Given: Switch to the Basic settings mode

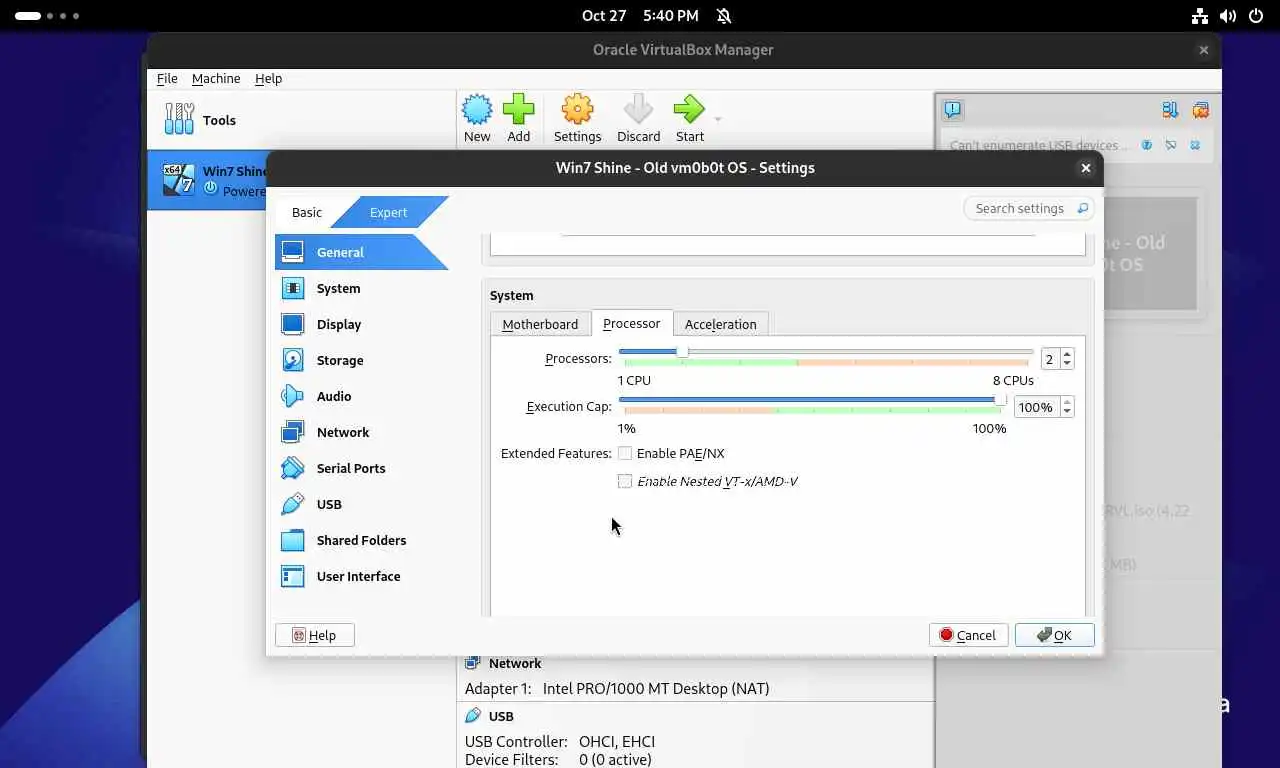Looking at the screenshot, I should (307, 212).
